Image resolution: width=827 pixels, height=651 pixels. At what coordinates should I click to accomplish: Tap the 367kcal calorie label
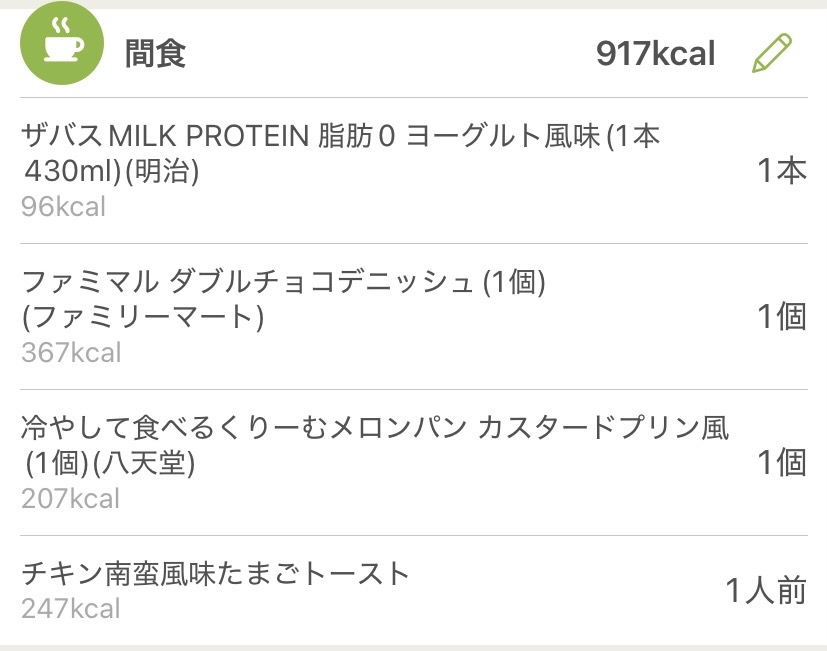click(x=71, y=353)
